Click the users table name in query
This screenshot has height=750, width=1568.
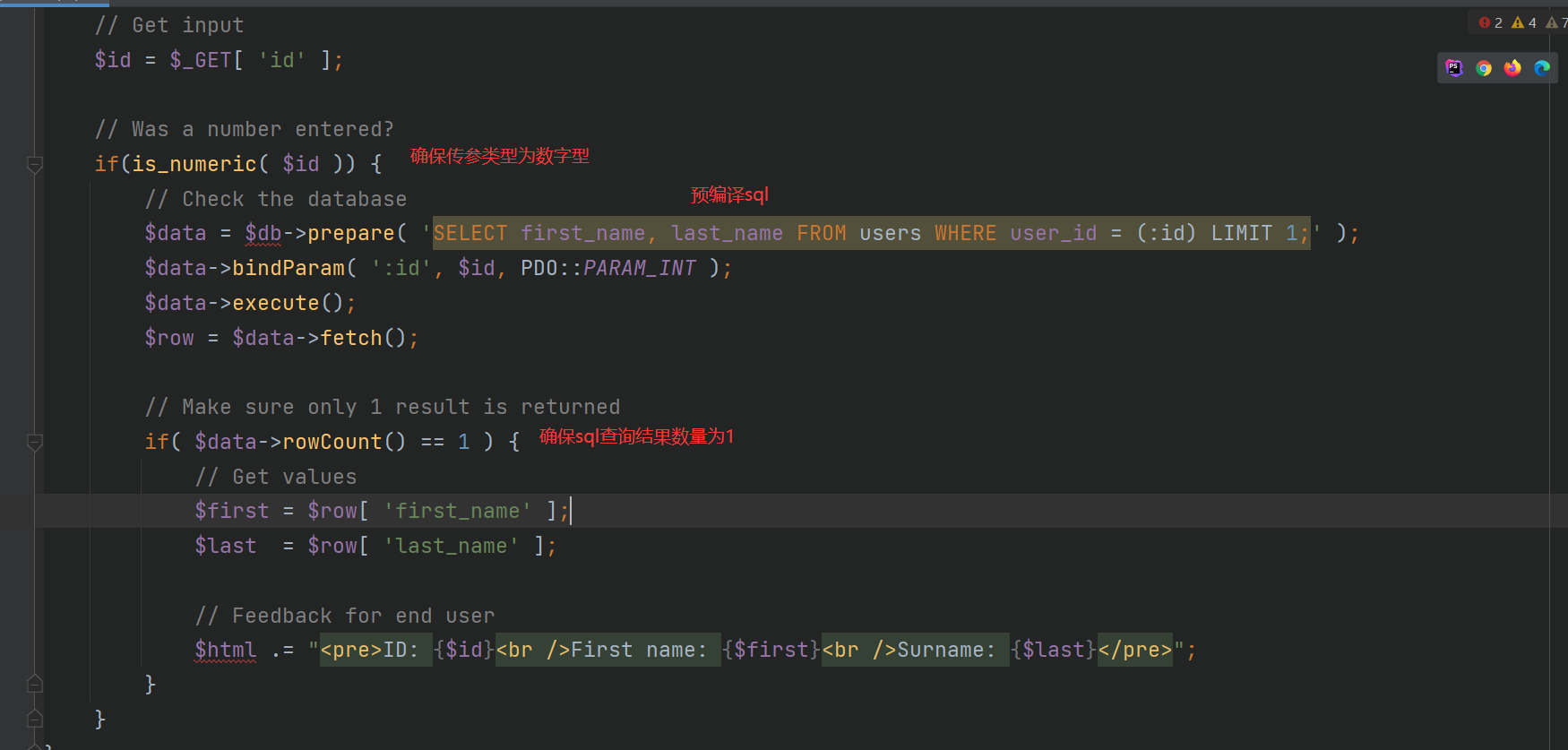(891, 233)
